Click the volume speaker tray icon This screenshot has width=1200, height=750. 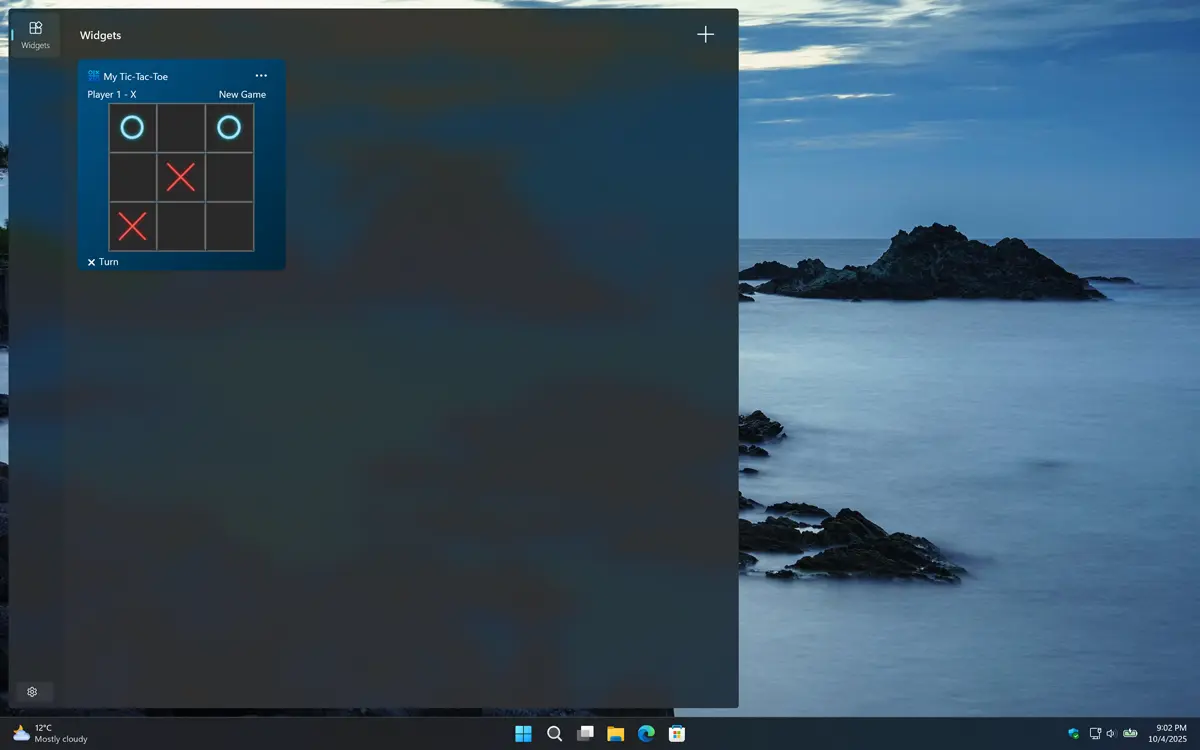coord(1111,734)
